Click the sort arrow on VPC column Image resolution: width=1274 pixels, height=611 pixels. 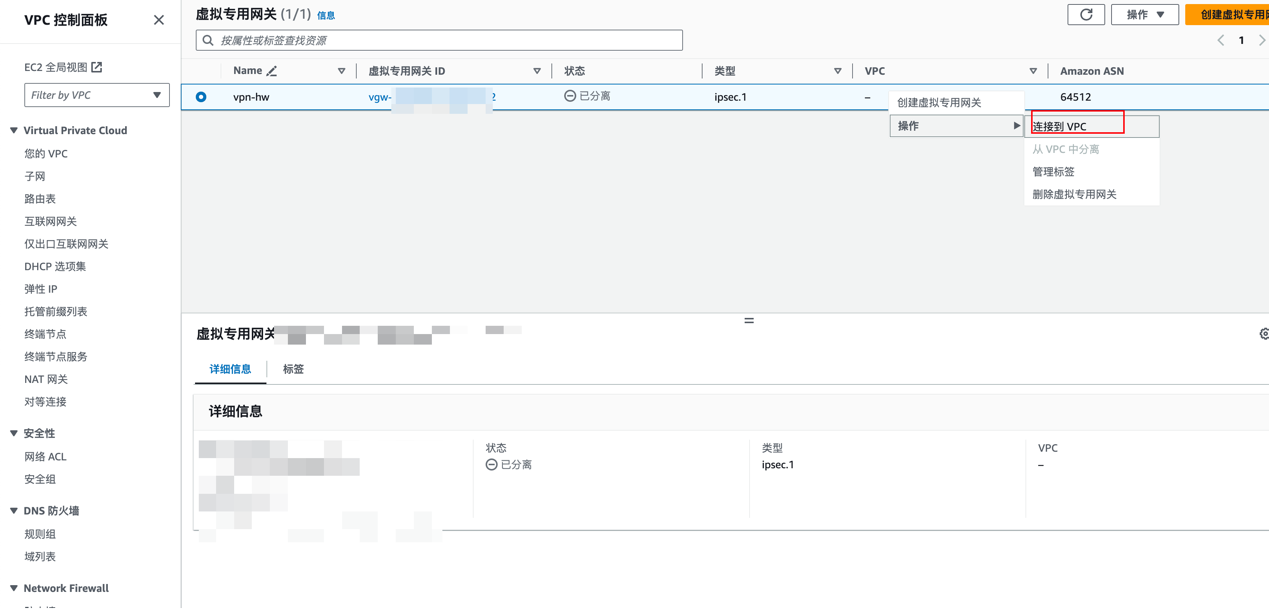click(1033, 71)
